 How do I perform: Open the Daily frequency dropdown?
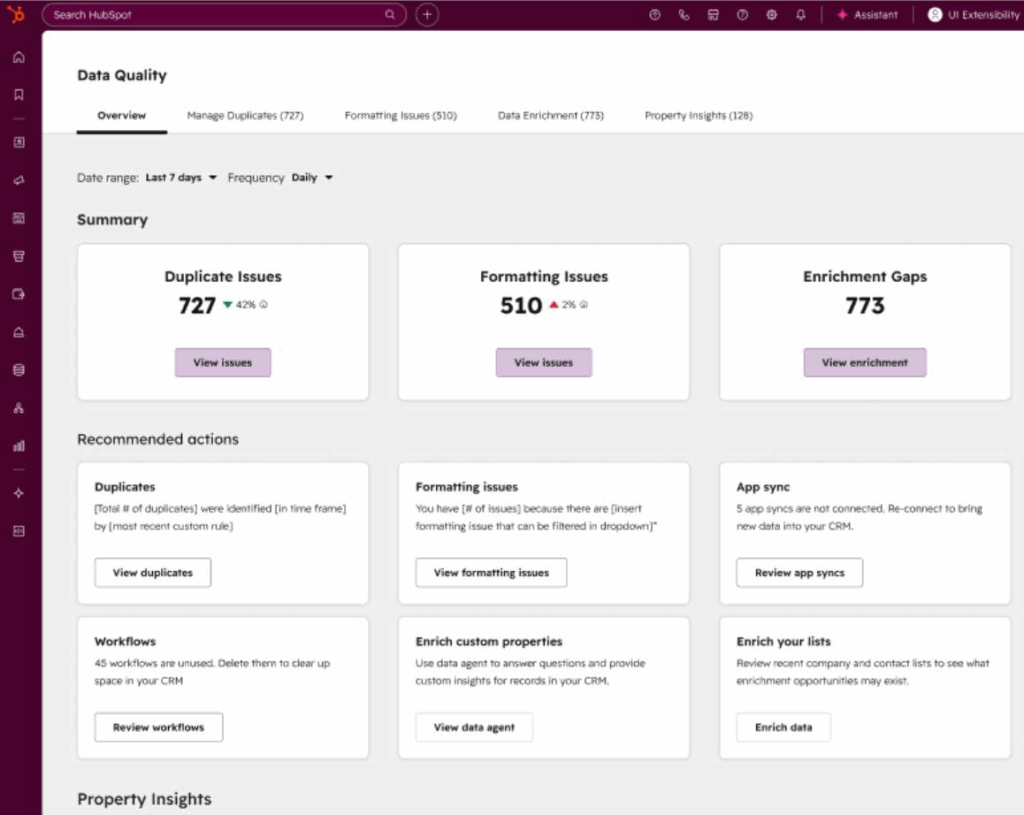312,178
